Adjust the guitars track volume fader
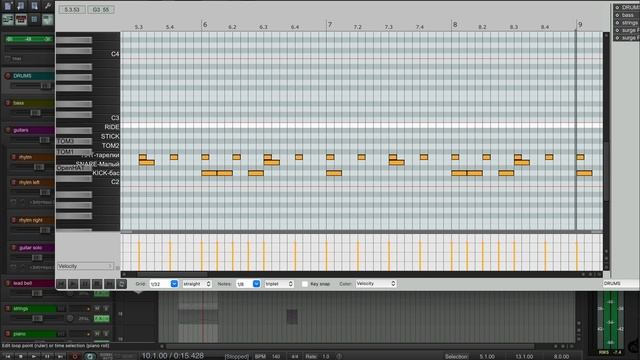The width and height of the screenshot is (640, 360). tap(44, 140)
